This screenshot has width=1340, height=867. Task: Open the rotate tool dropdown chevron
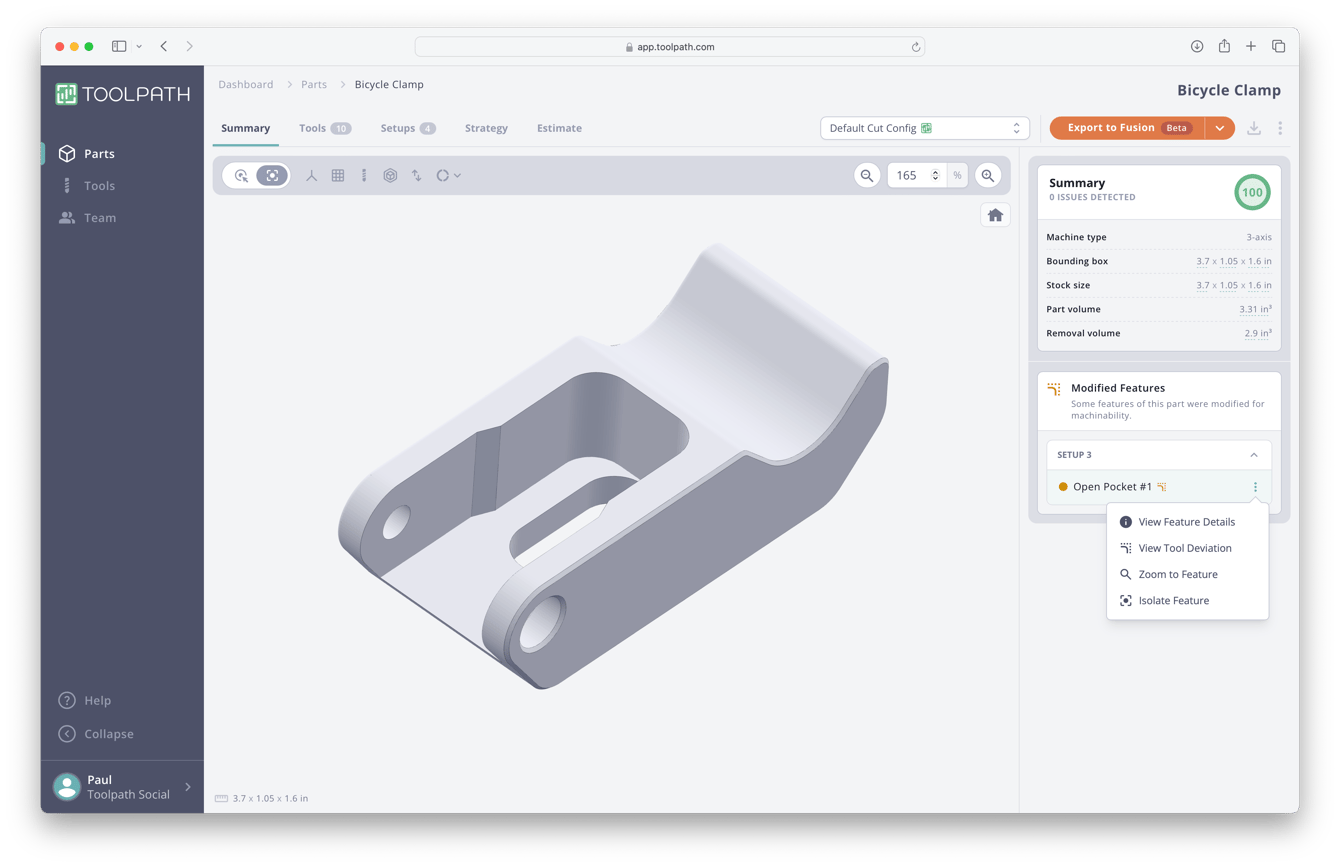[x=457, y=175]
